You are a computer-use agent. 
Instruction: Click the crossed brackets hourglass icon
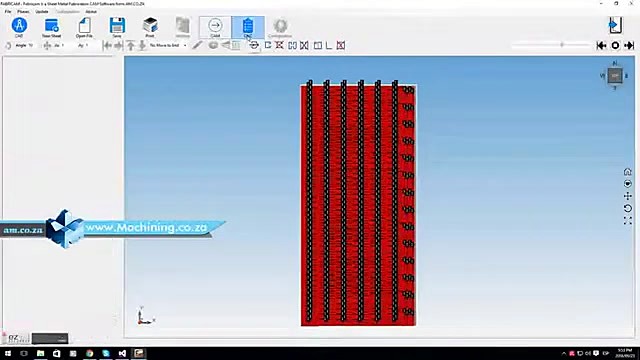click(304, 45)
